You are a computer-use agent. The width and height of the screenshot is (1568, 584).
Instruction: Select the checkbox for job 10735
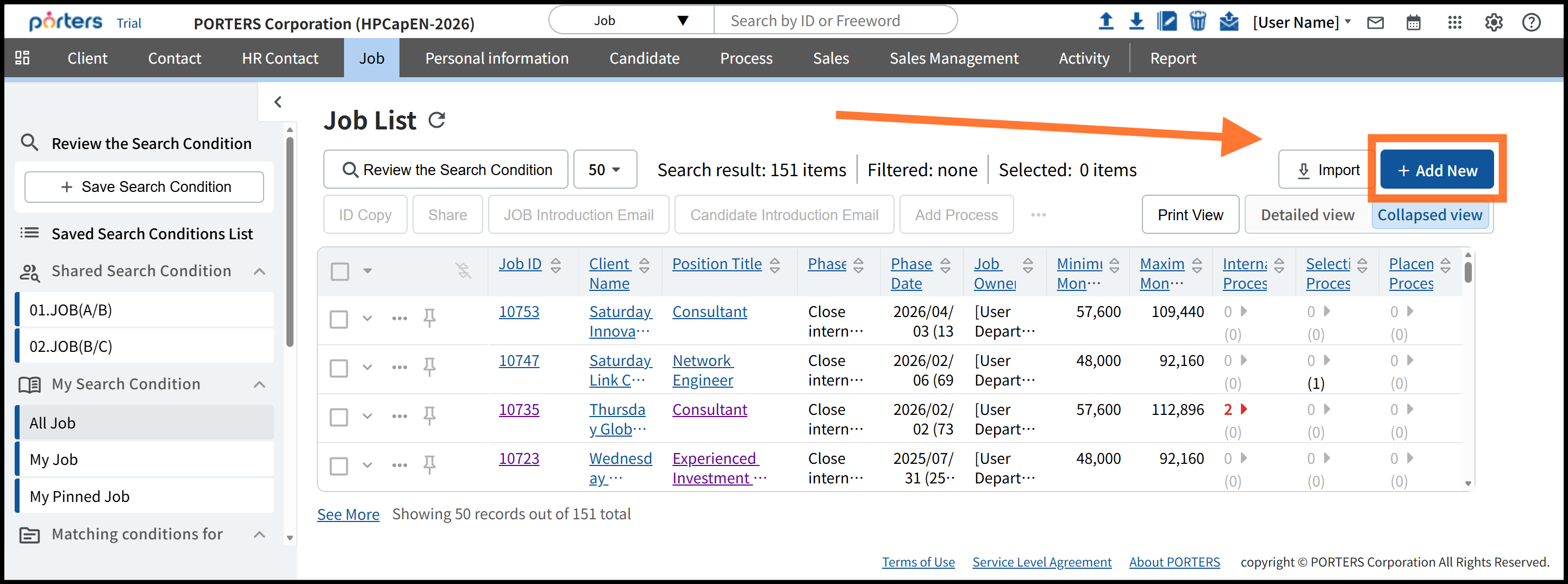[x=339, y=417]
